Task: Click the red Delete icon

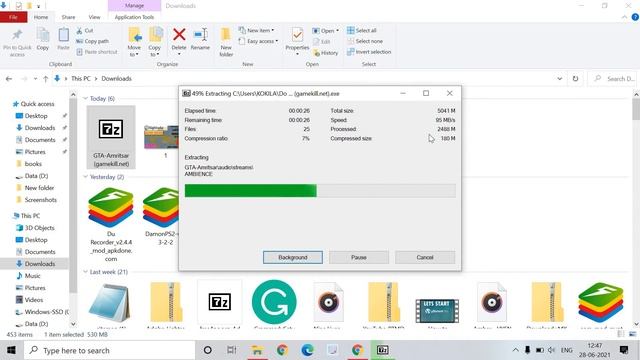Action: (x=179, y=35)
